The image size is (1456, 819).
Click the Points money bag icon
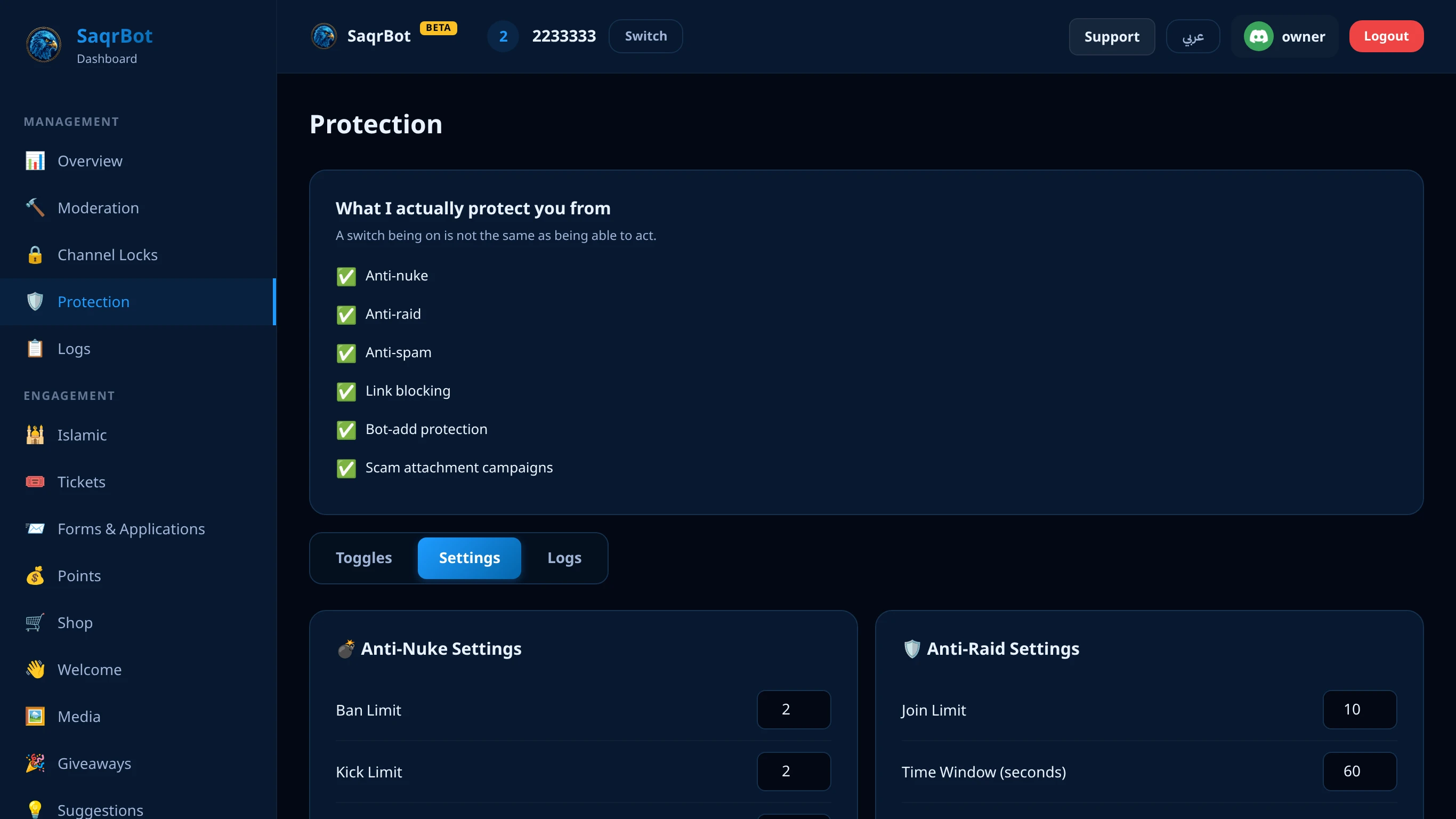35,576
